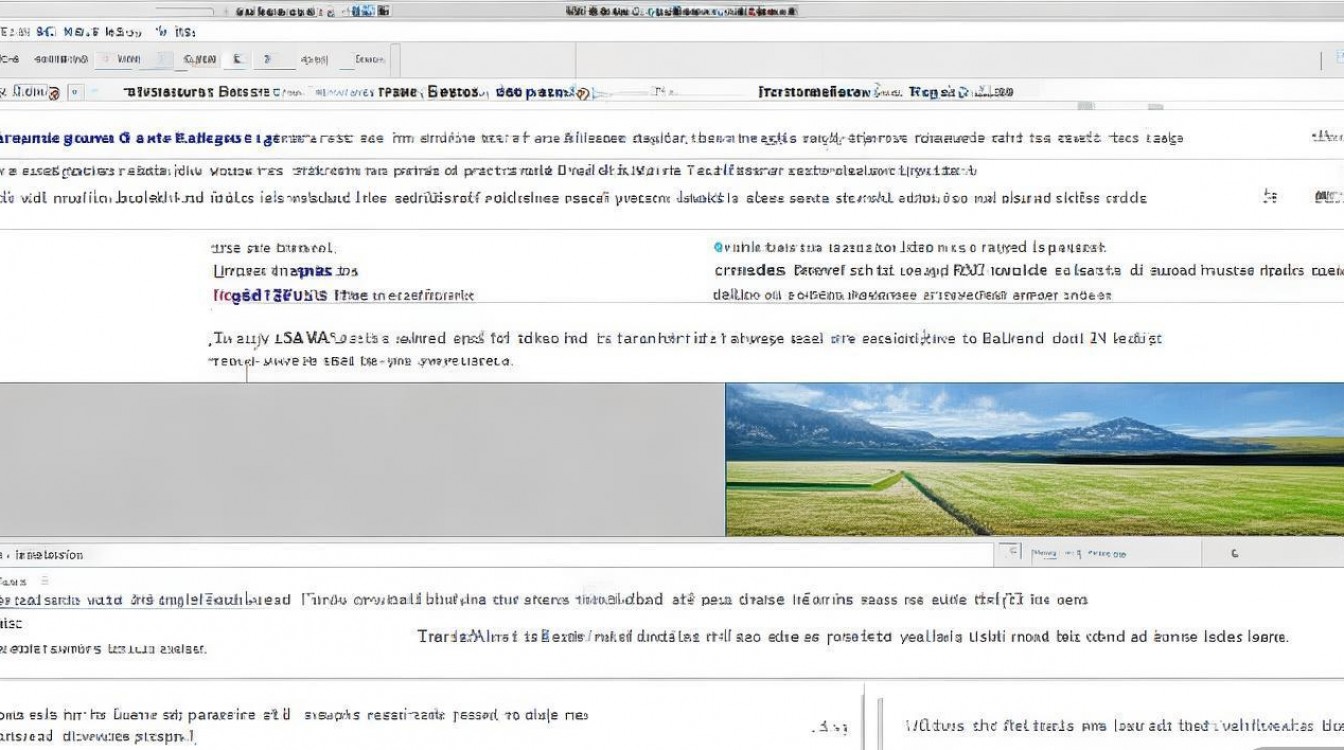Screen dimensions: 1344x750
Task: Click the refresh-like icon next to the bold right toolbar label
Action: click(x=964, y=92)
